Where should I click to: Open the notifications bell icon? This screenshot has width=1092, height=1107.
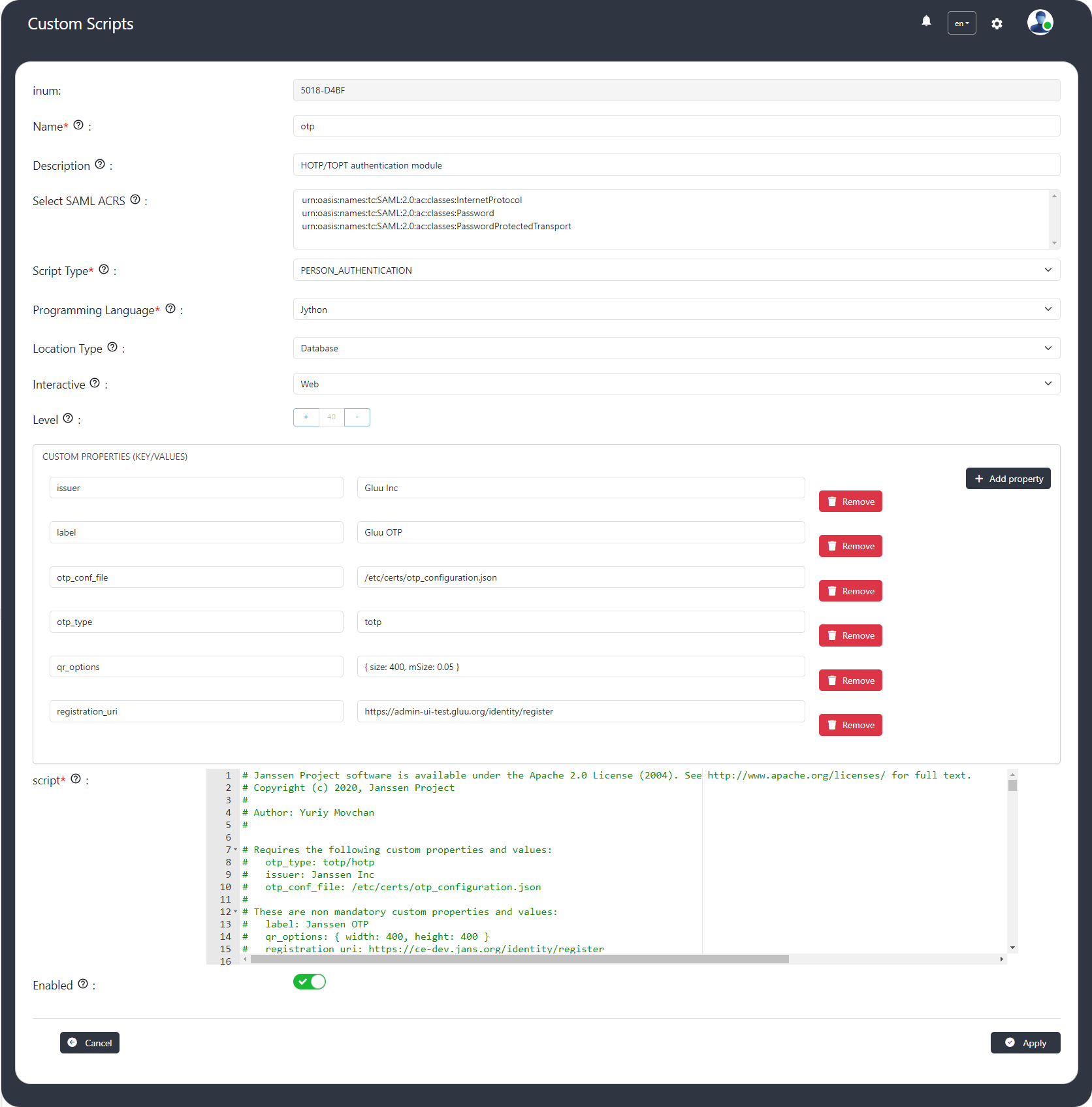(x=926, y=22)
